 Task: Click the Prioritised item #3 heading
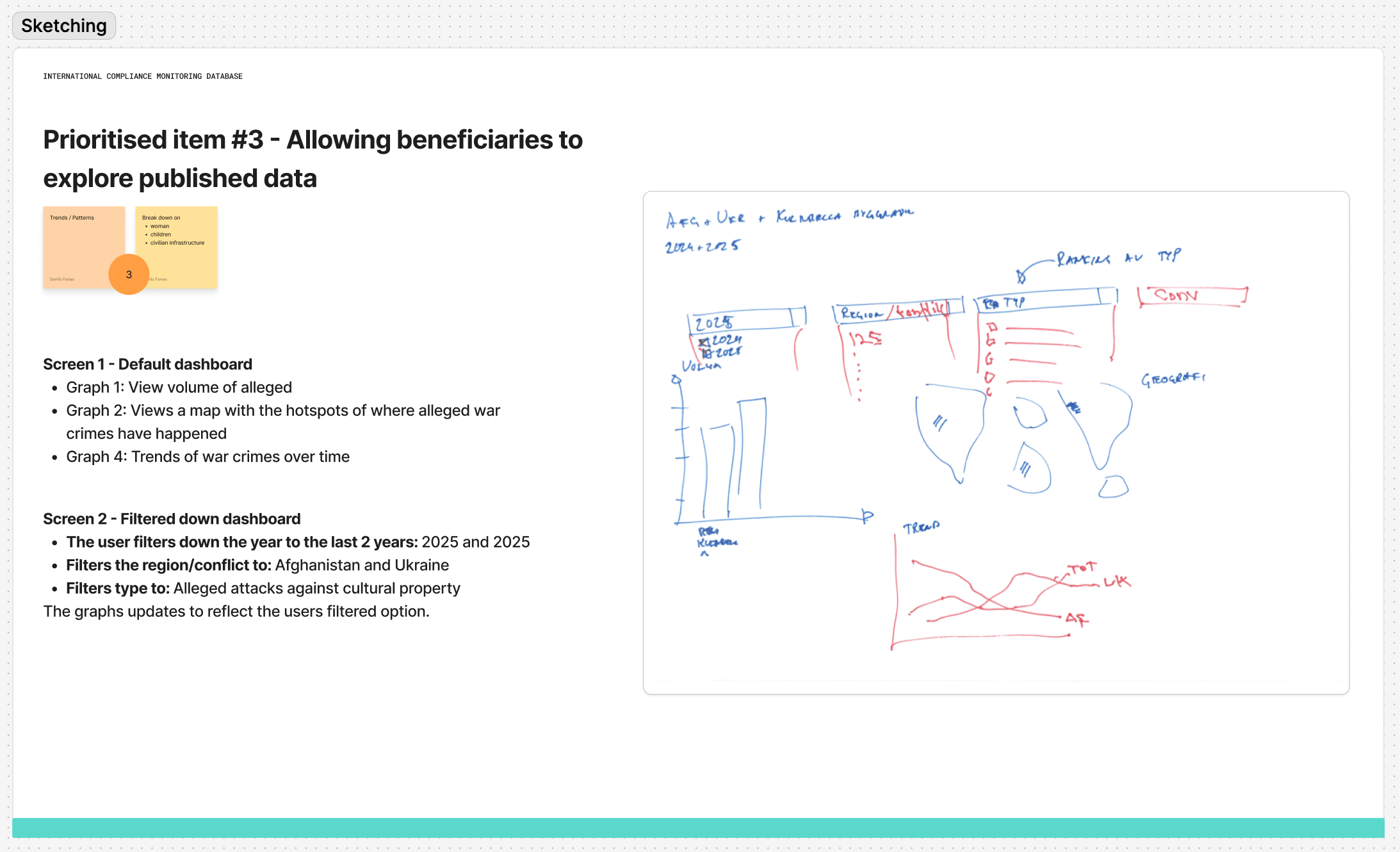click(x=313, y=158)
